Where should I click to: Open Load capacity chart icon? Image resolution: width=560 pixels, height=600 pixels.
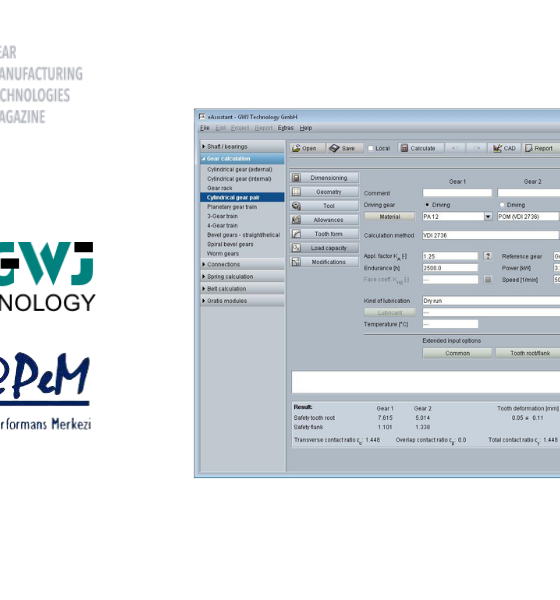coord(296,248)
